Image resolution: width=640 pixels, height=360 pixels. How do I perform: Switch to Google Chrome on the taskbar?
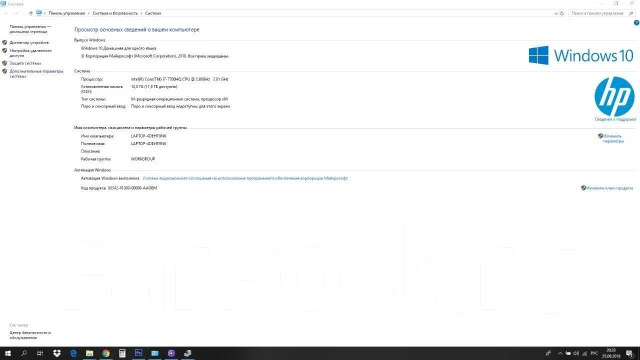tap(106, 353)
